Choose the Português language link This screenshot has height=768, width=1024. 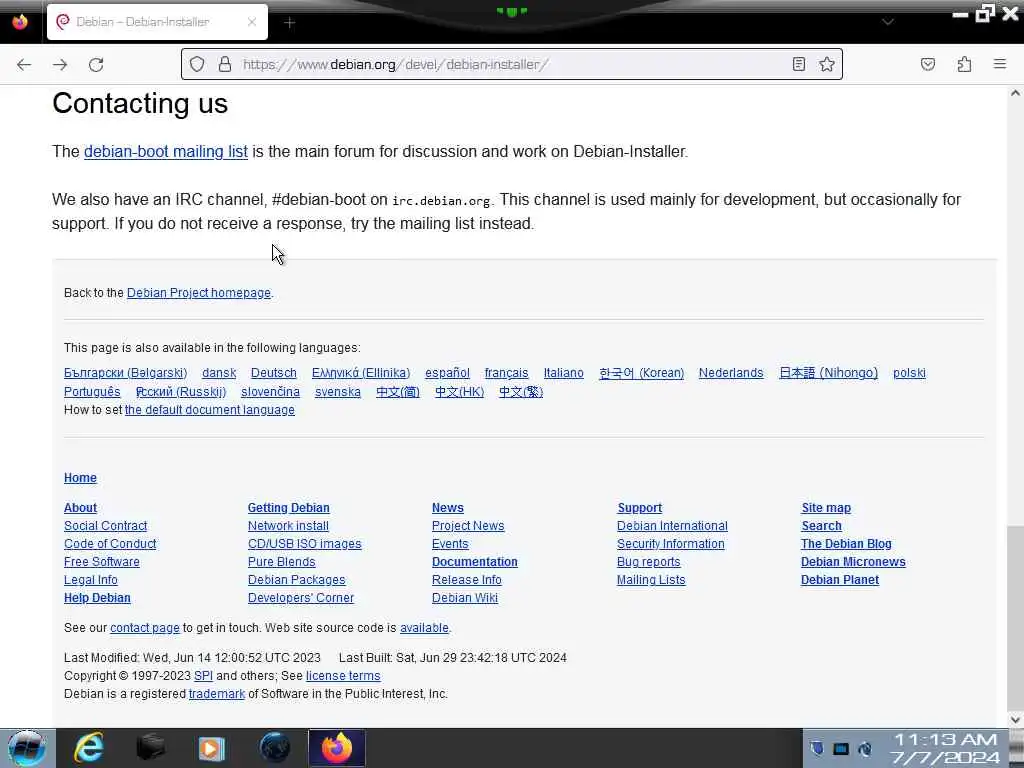92,392
